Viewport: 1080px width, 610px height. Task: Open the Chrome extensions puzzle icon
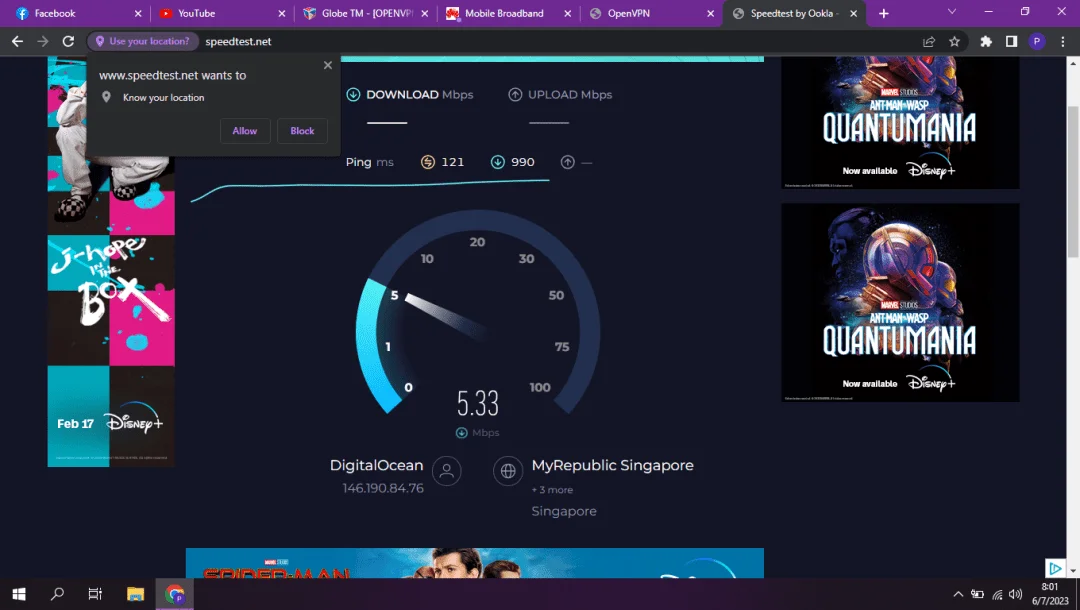click(x=986, y=41)
